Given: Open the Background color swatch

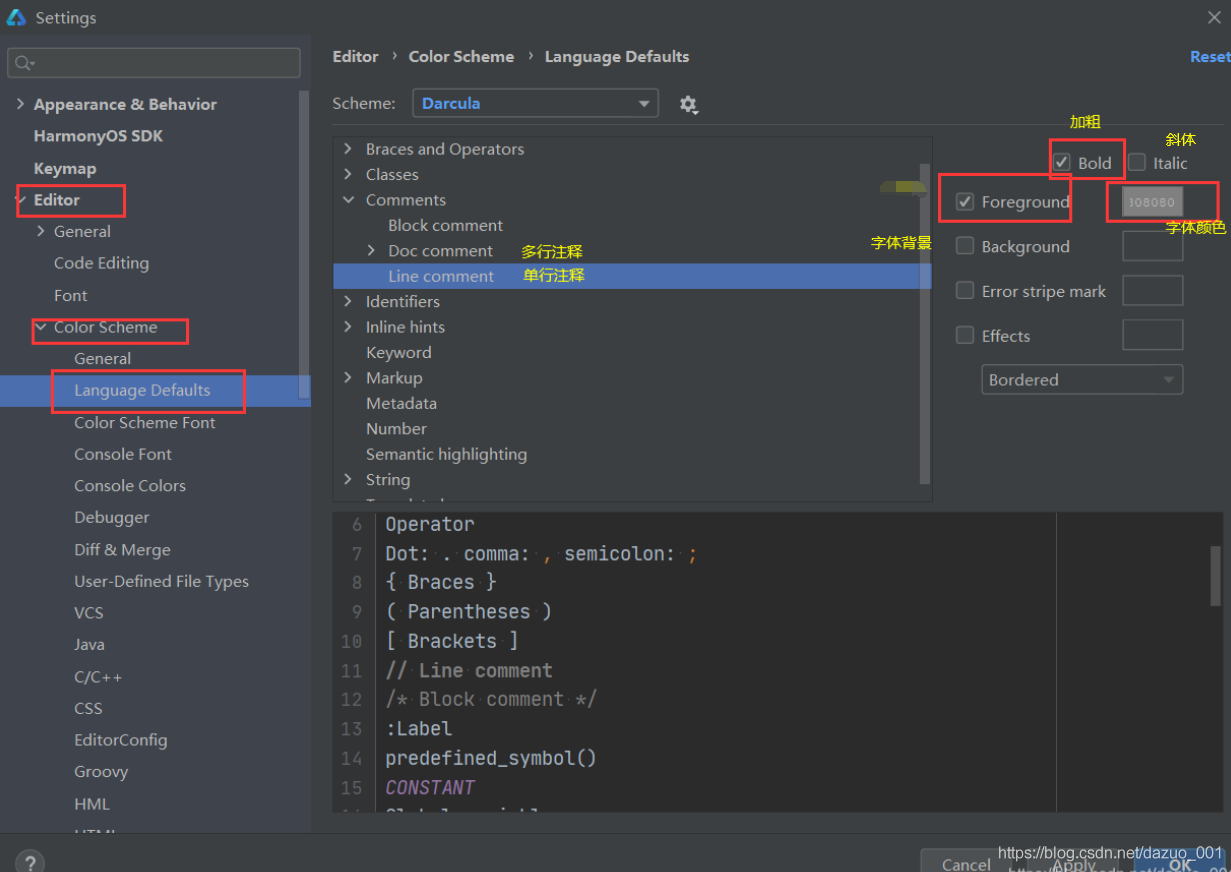Looking at the screenshot, I should [1153, 246].
